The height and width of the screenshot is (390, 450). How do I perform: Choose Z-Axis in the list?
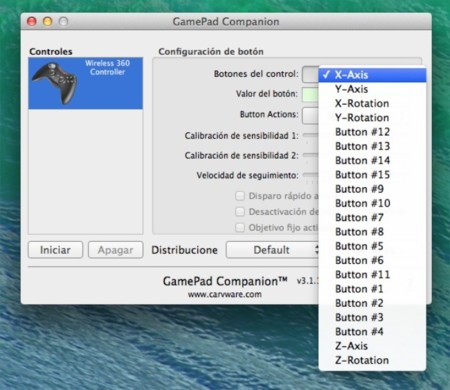[x=372, y=346]
